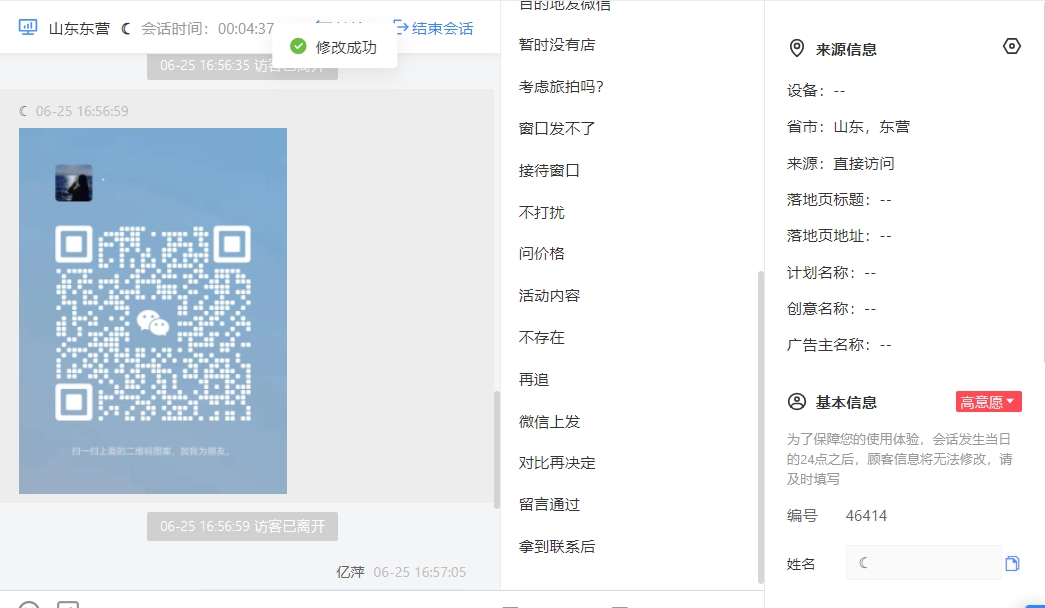Viewport: 1045px width, 608px height.
Task: Click the 广告主名称 row
Action: coord(839,345)
